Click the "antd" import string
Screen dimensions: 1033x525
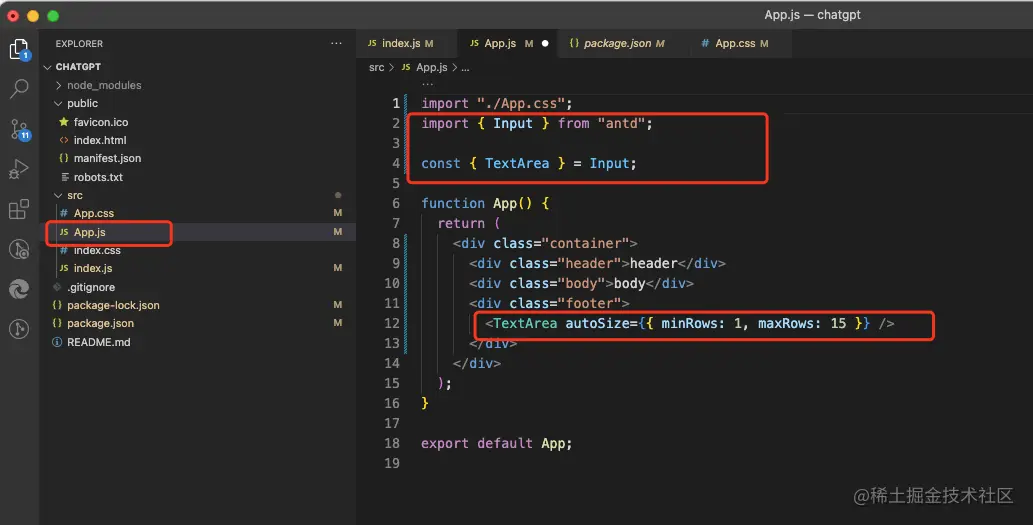(621, 123)
